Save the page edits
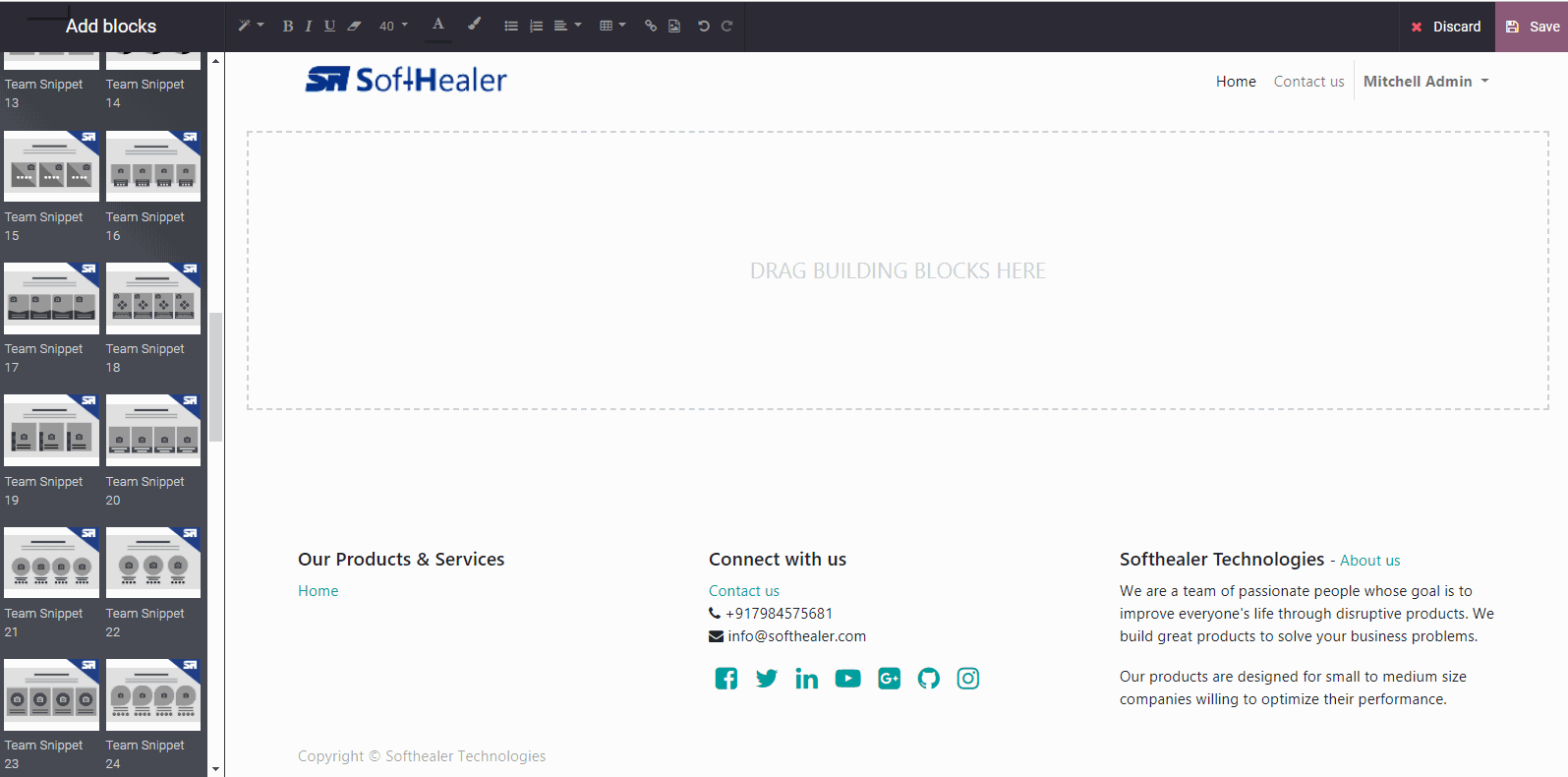This screenshot has height=777, width=1568. click(1532, 27)
